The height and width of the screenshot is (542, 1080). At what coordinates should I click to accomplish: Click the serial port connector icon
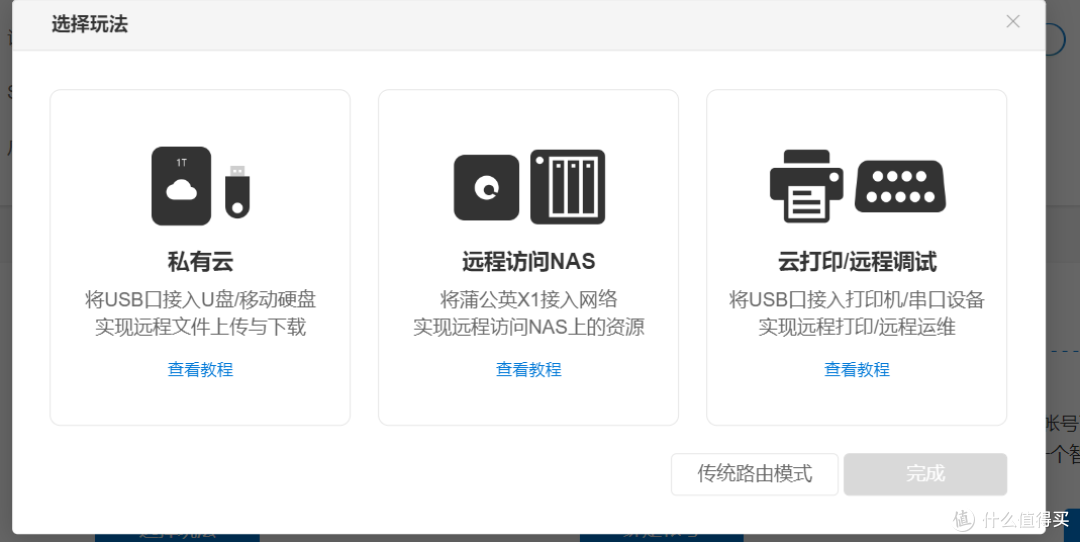(900, 186)
